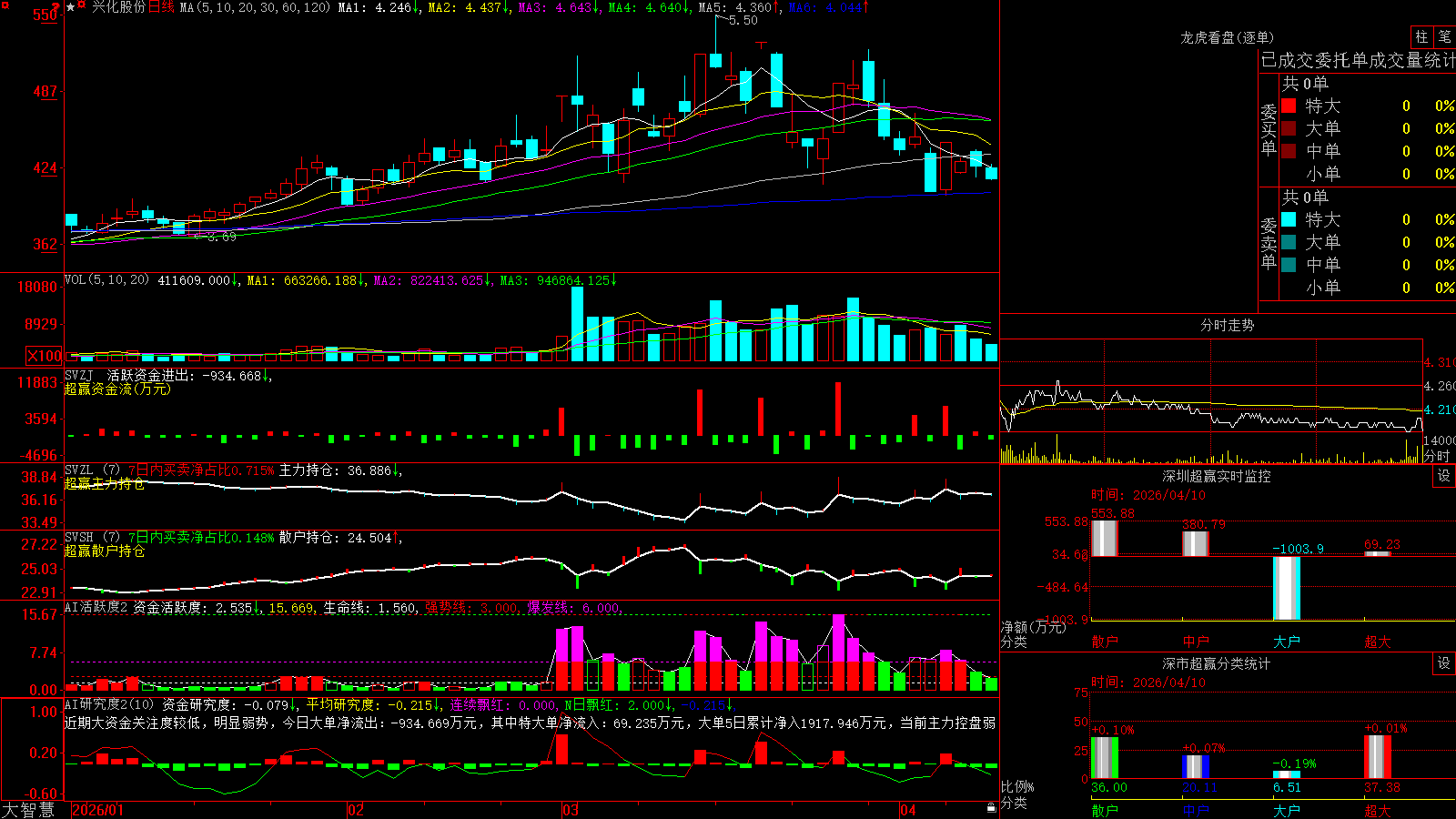Click the teal 大单 sell-order legend square

pyautogui.click(x=1289, y=242)
